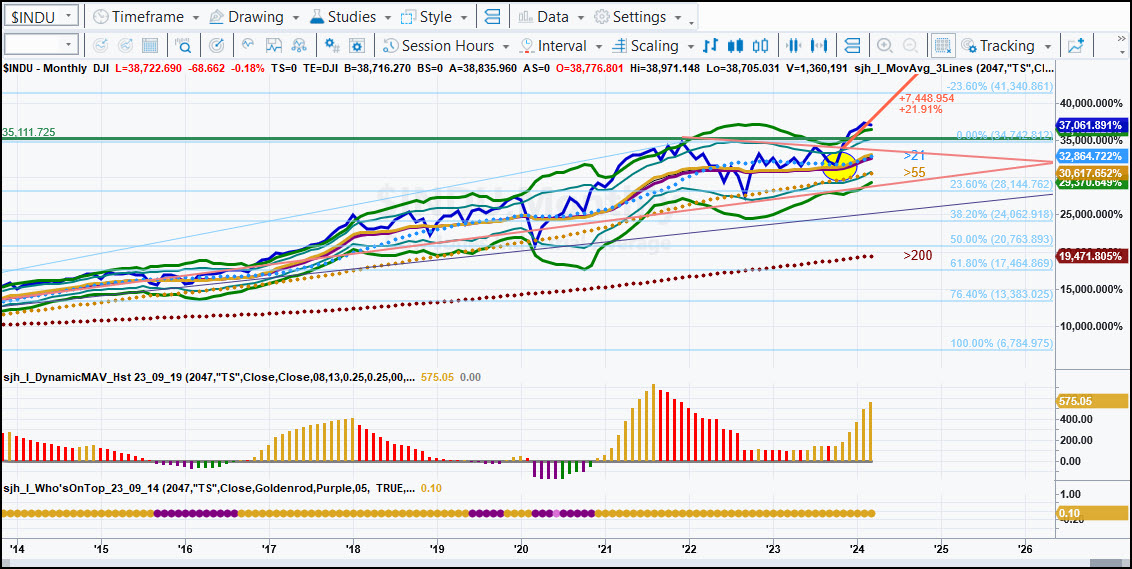Expand the Settings dropdown arrow
The width and height of the screenshot is (1132, 569).
pyautogui.click(x=677, y=17)
